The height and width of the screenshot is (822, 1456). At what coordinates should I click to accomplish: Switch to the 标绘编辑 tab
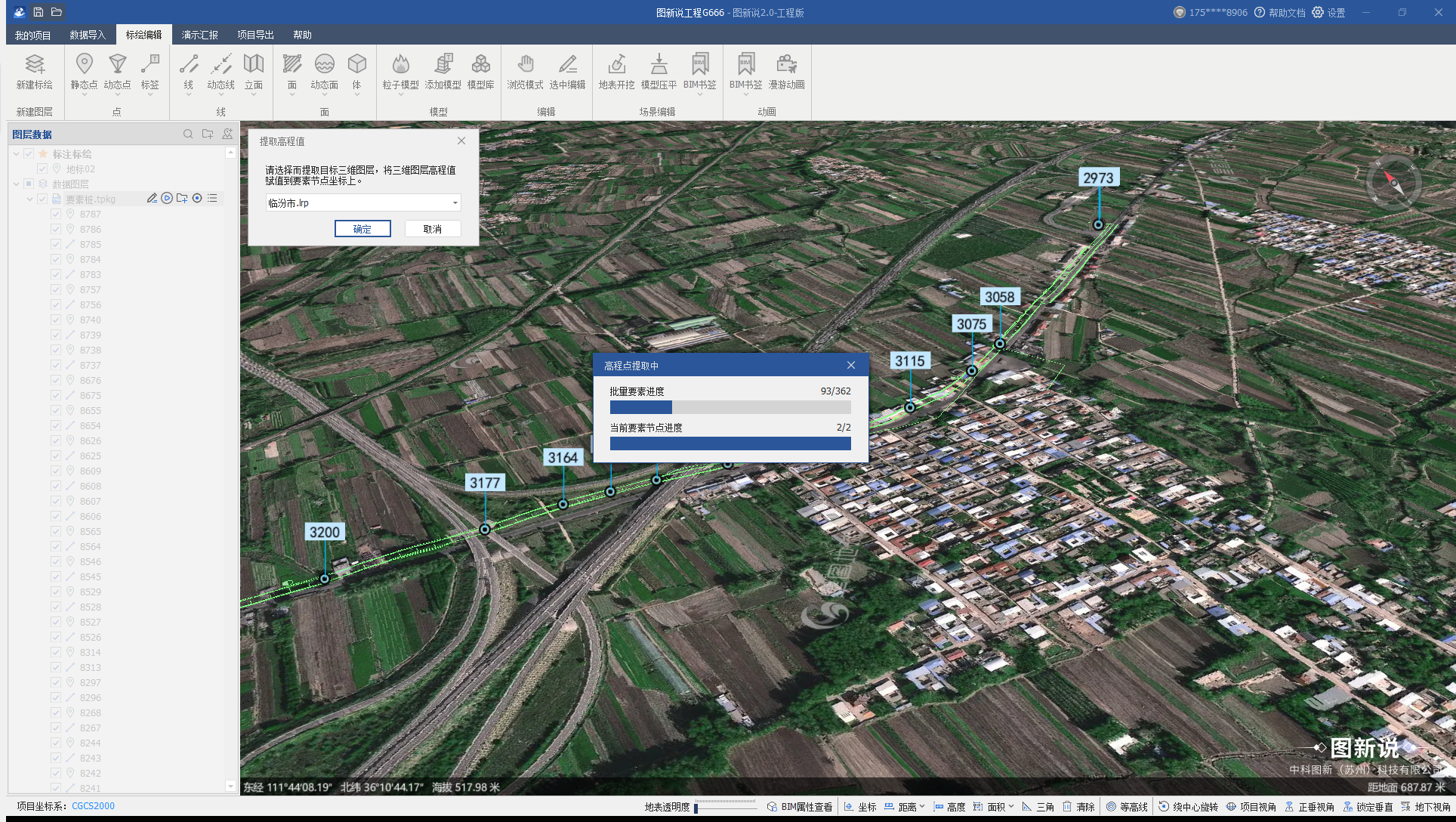(143, 35)
